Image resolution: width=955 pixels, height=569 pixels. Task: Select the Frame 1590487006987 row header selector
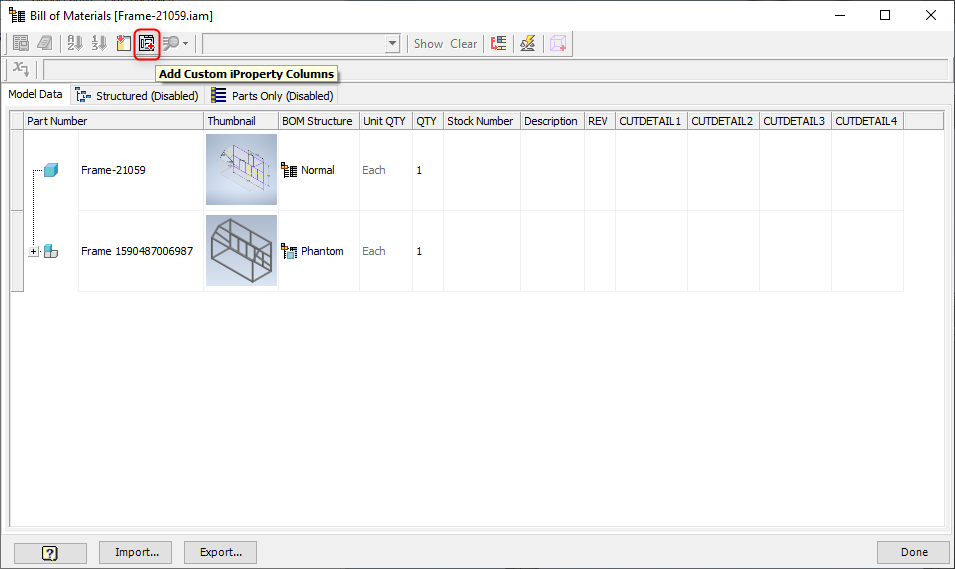tap(17, 251)
